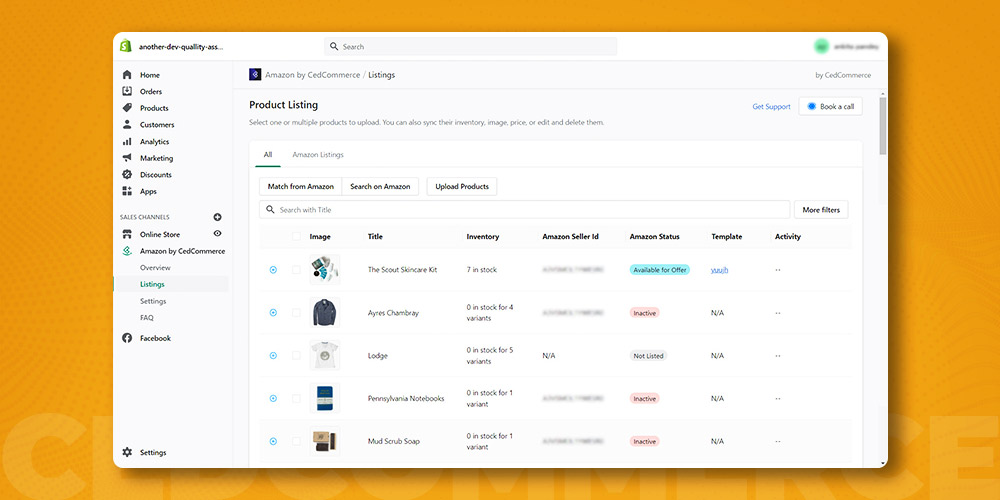View online store with eye icon
Image resolution: width=1000 pixels, height=500 pixels.
click(x=217, y=233)
